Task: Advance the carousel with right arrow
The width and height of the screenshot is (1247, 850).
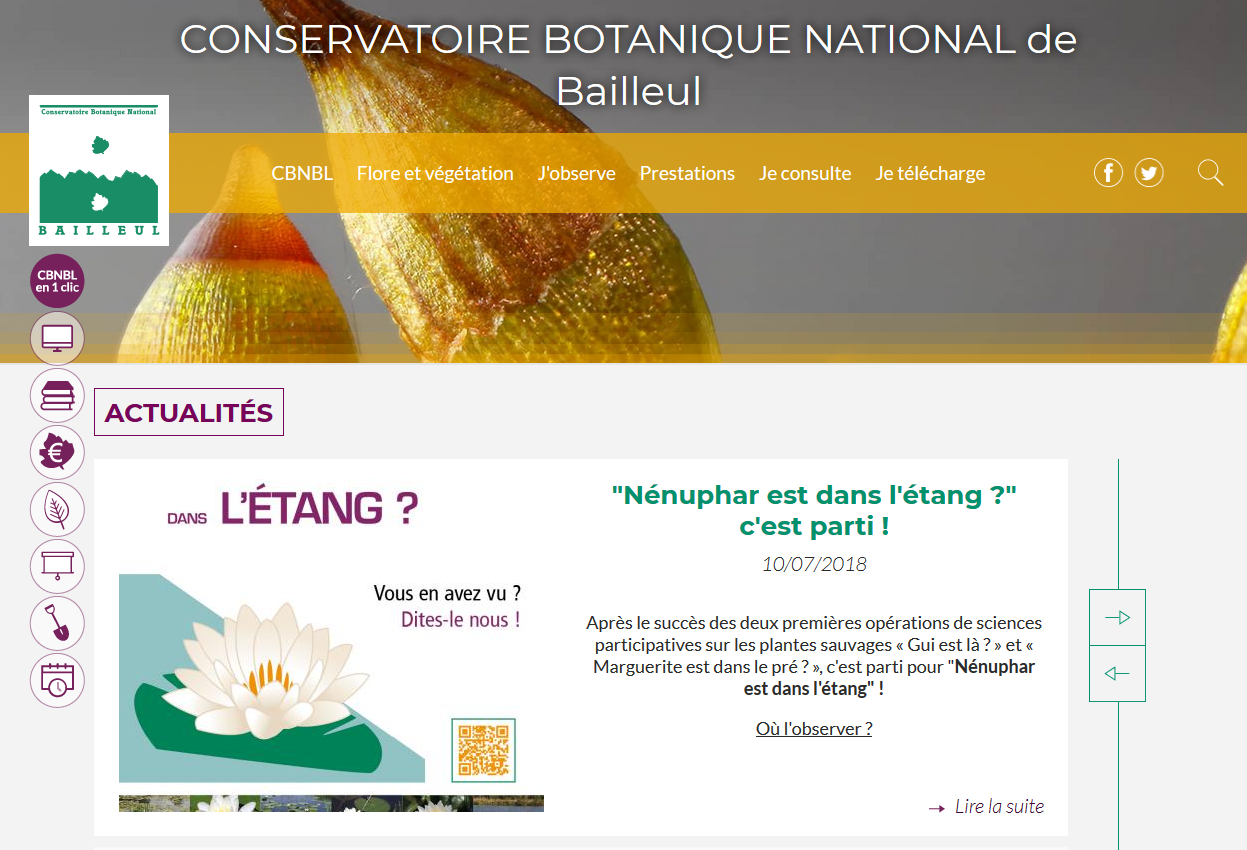Action: pos(1116,617)
